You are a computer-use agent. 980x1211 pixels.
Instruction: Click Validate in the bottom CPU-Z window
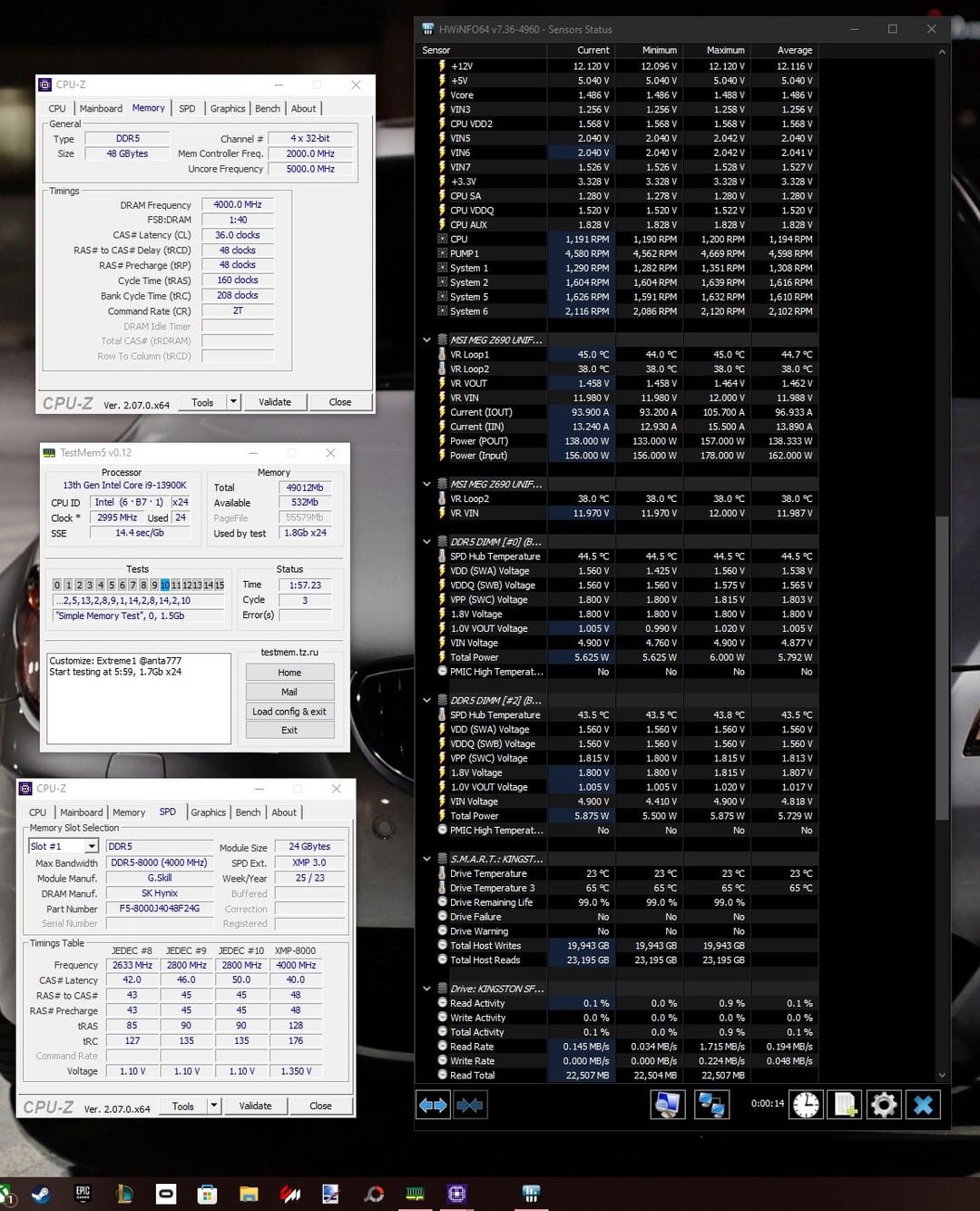255,1106
